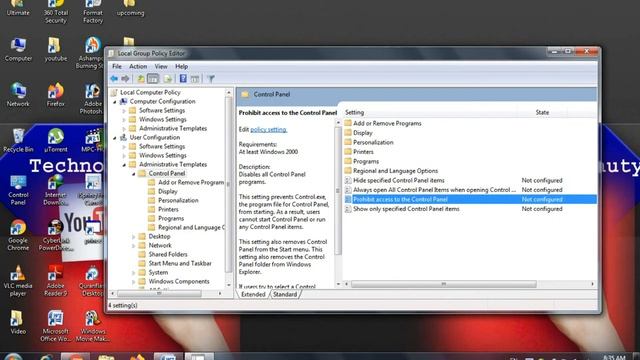Open the 360 Total Security desktop icon

56,11
